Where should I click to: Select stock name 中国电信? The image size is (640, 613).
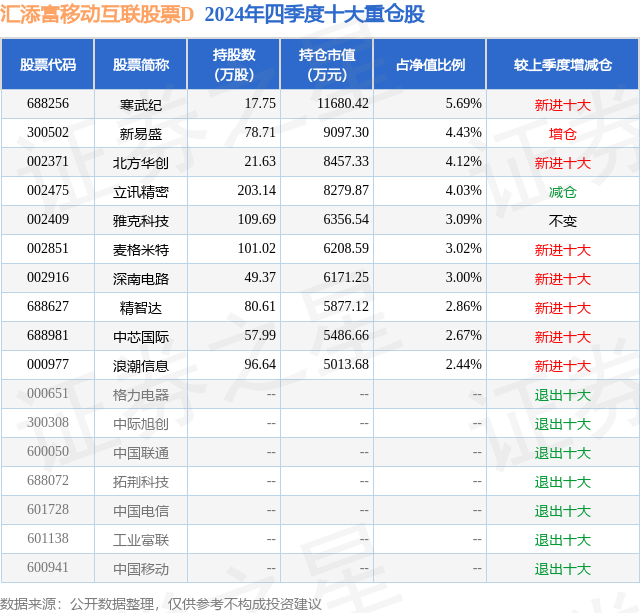point(141,511)
